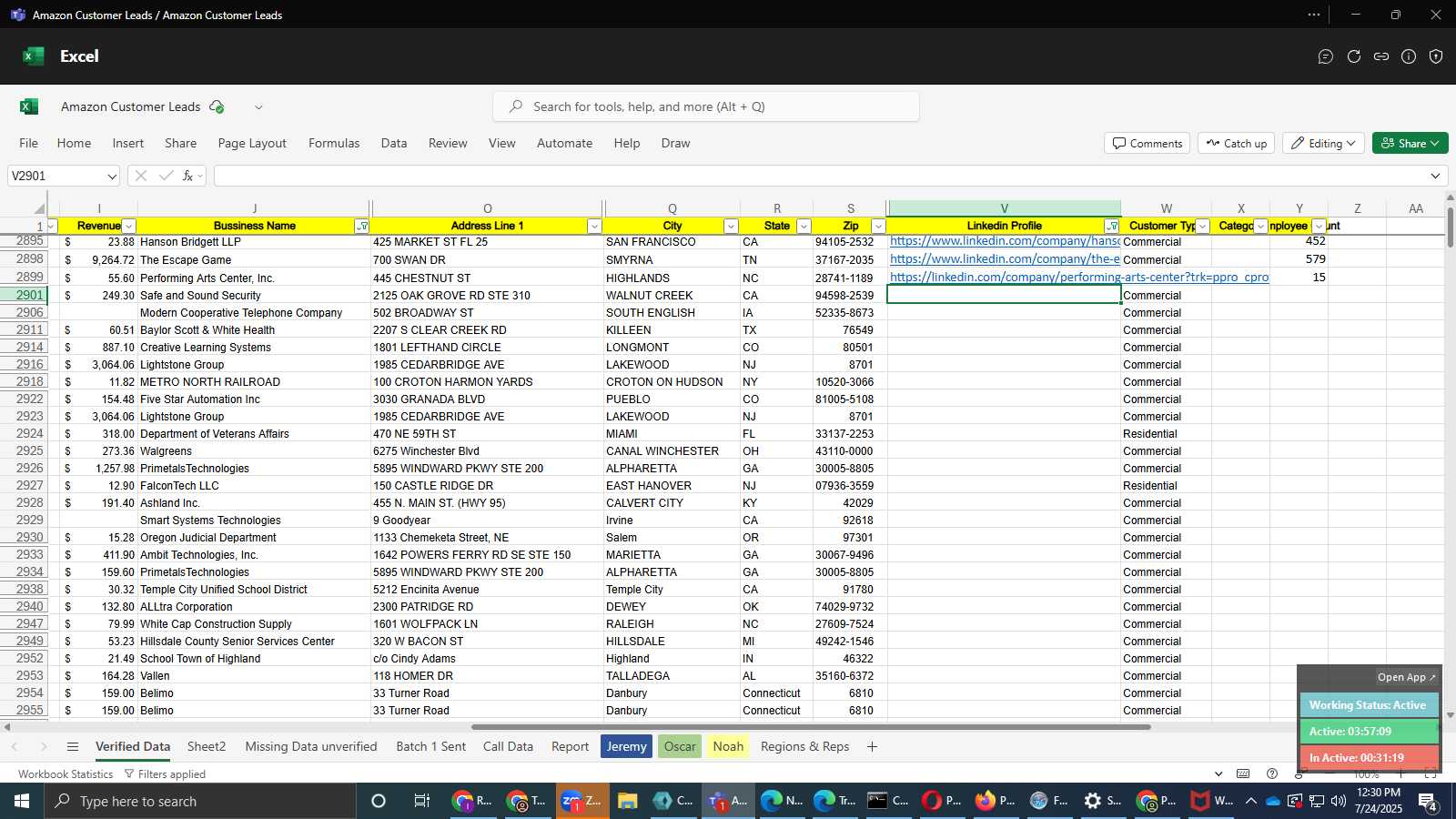Click the shield icon in header

(x=1436, y=56)
